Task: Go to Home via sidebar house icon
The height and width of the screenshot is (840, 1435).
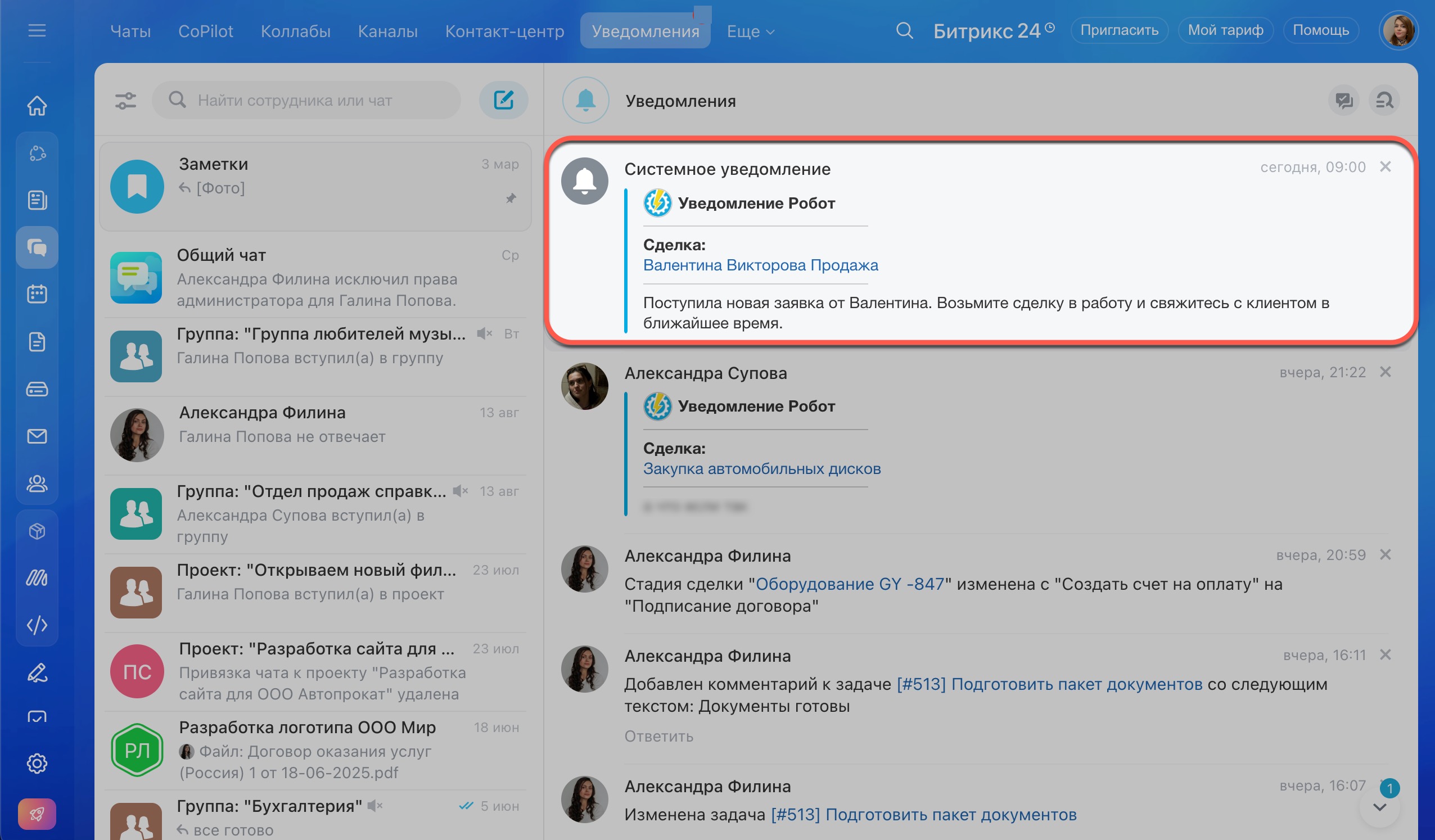Action: pos(37,105)
